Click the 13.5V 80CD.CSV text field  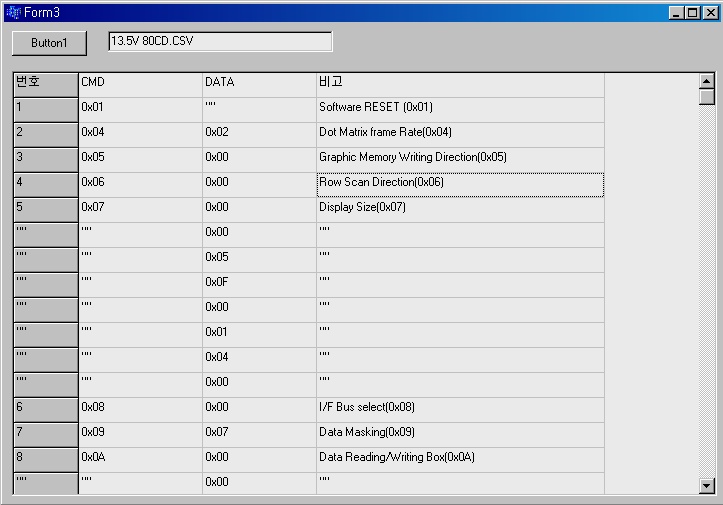tap(221, 42)
